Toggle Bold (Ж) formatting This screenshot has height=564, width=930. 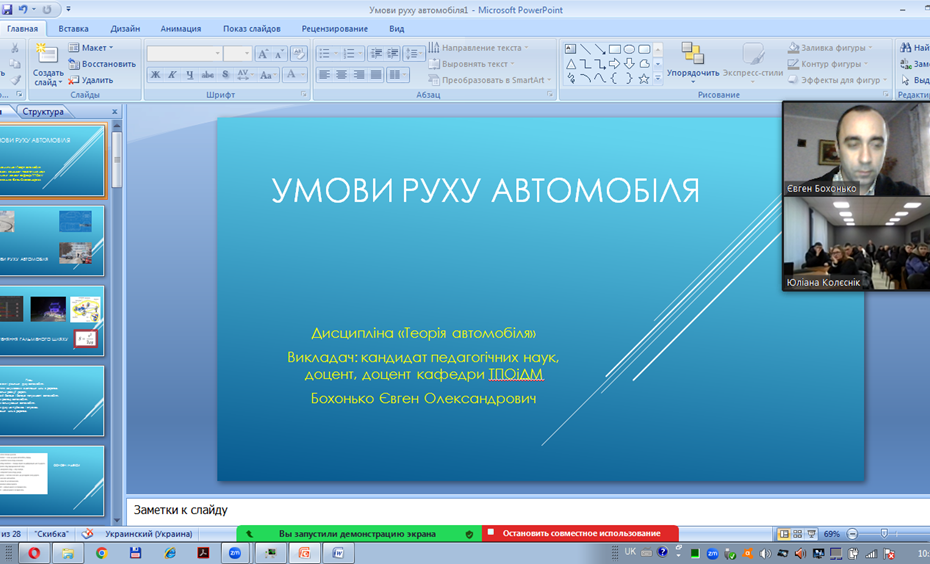pyautogui.click(x=156, y=75)
